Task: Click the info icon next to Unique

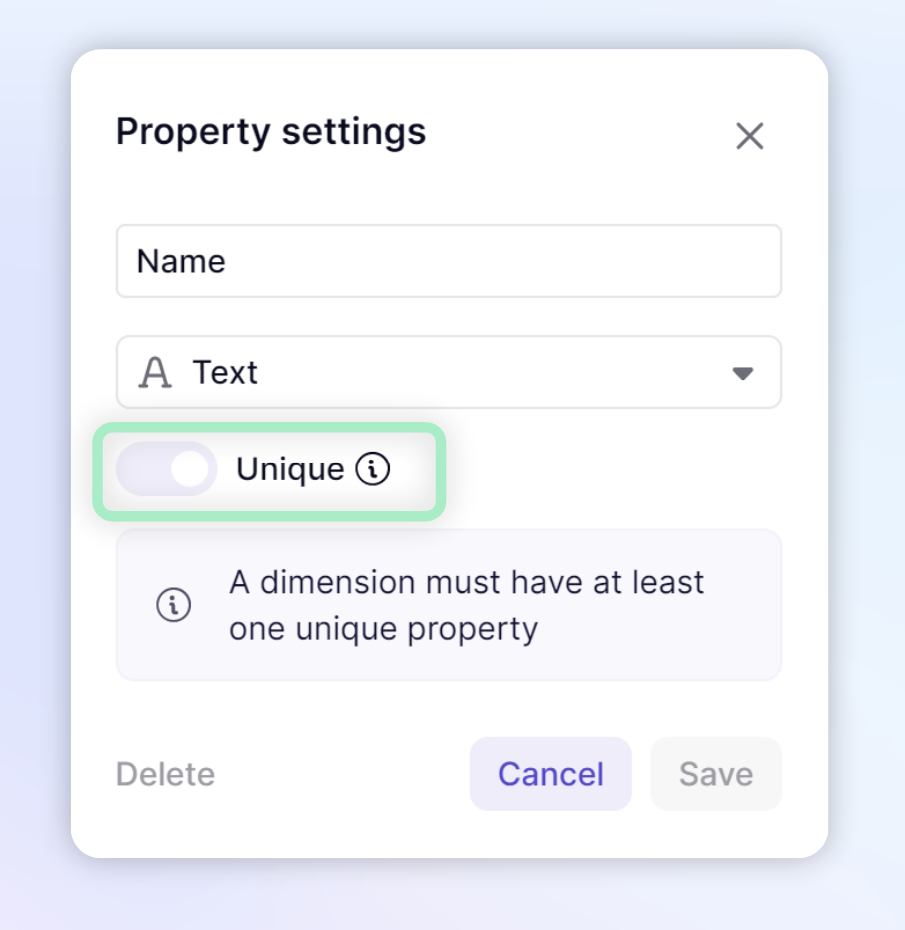Action: pos(372,469)
